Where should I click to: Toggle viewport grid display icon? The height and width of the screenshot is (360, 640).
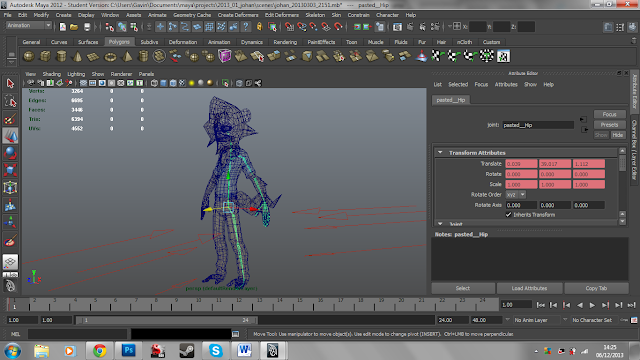coord(83,83)
